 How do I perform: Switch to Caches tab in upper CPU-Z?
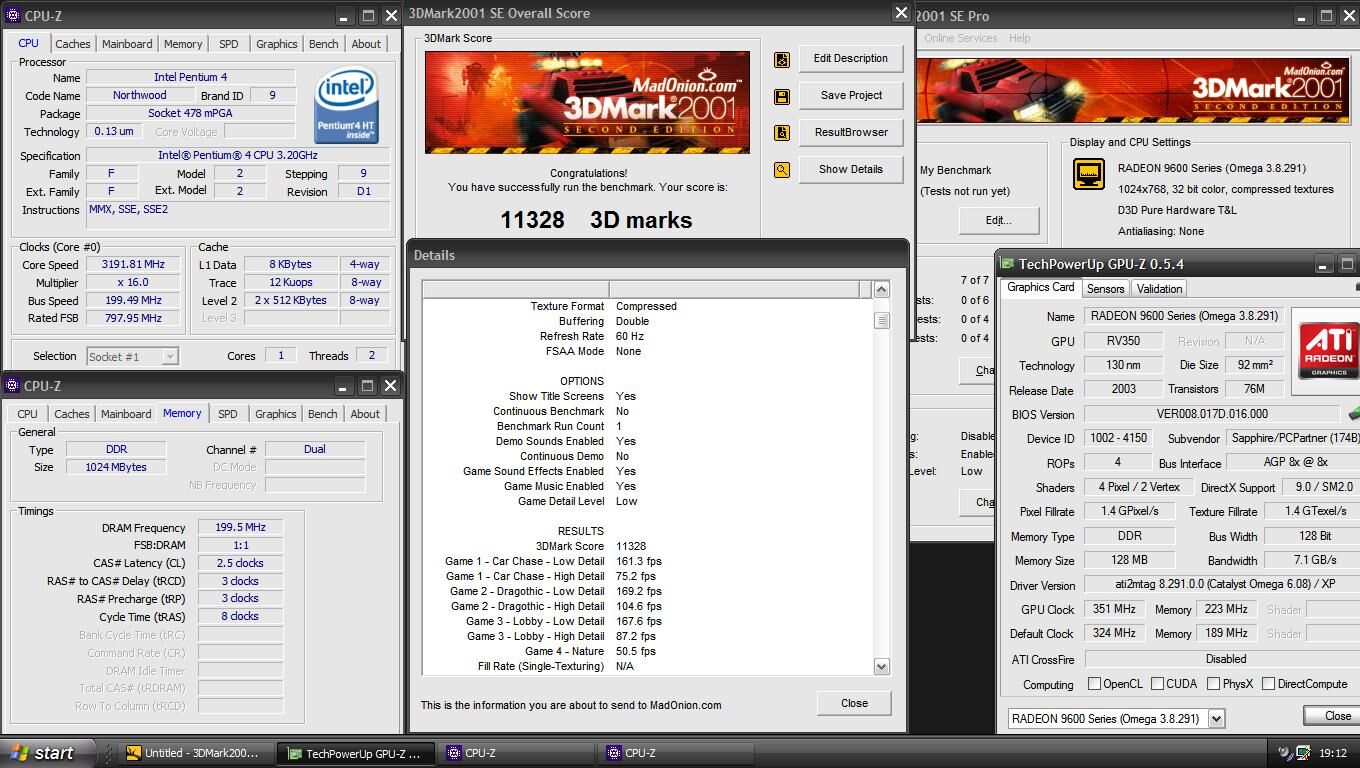(73, 44)
